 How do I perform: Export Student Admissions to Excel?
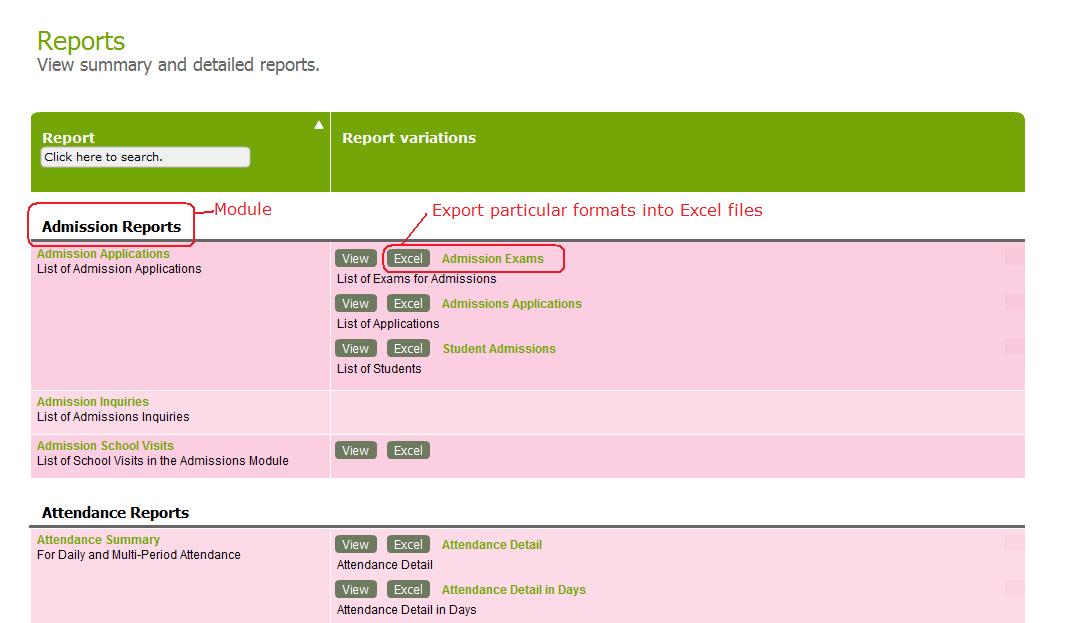click(x=408, y=348)
